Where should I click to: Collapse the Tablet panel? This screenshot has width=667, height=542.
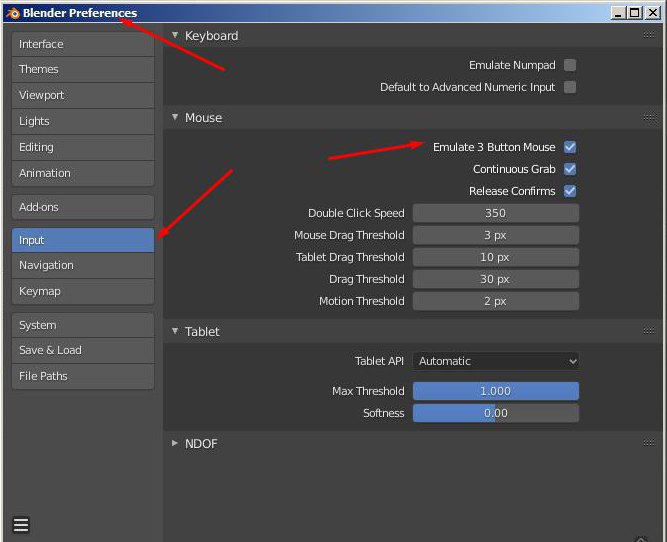coord(175,331)
